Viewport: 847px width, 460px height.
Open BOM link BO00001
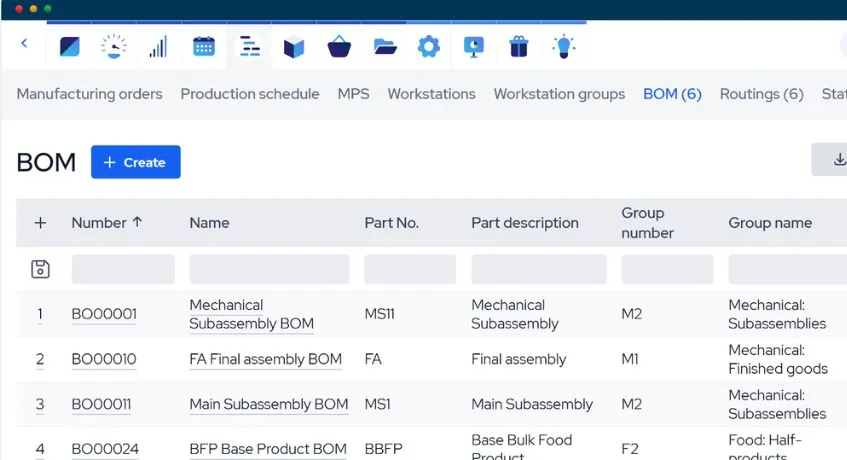(104, 314)
